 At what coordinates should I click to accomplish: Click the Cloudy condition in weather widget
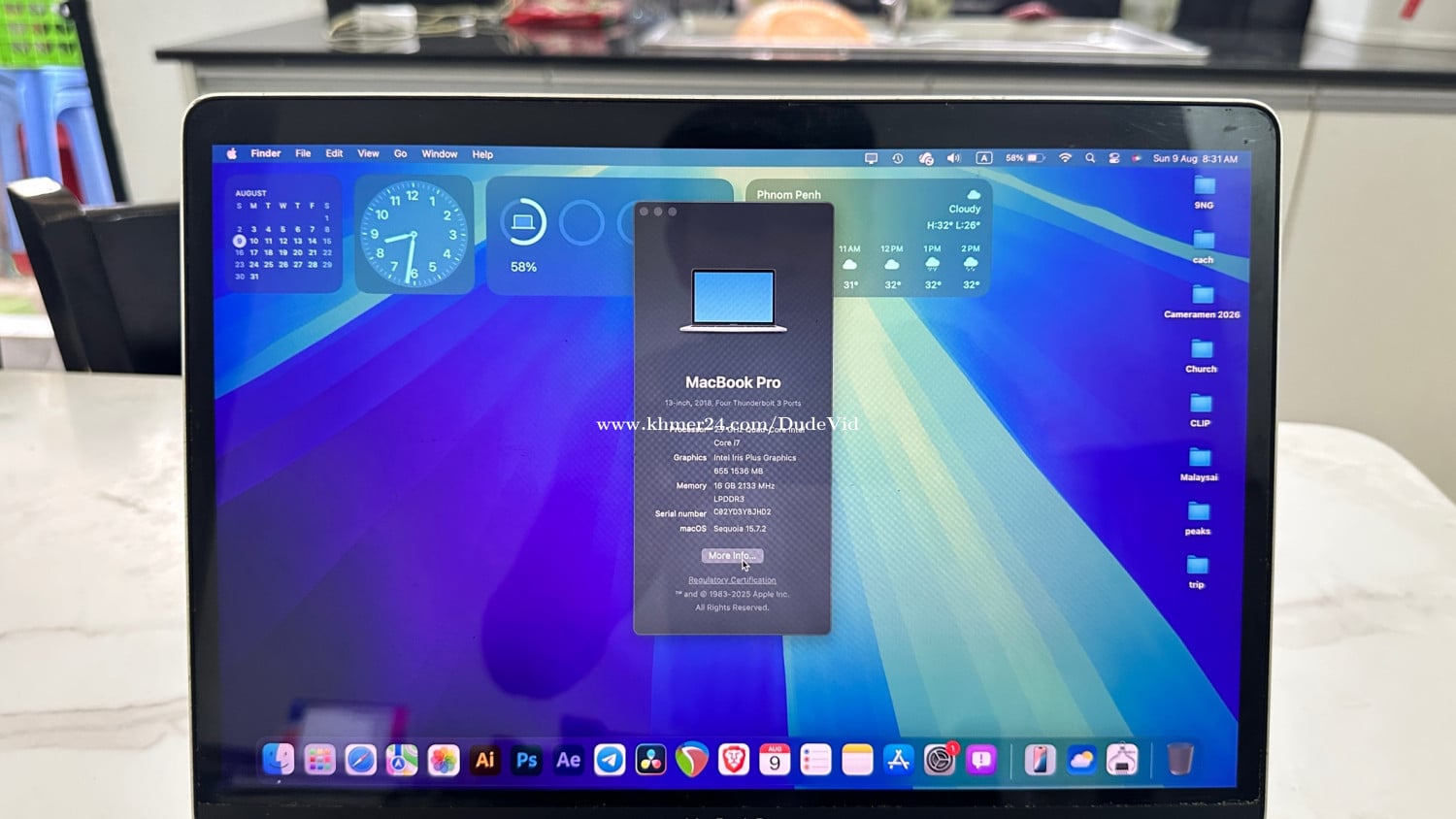pos(964,209)
